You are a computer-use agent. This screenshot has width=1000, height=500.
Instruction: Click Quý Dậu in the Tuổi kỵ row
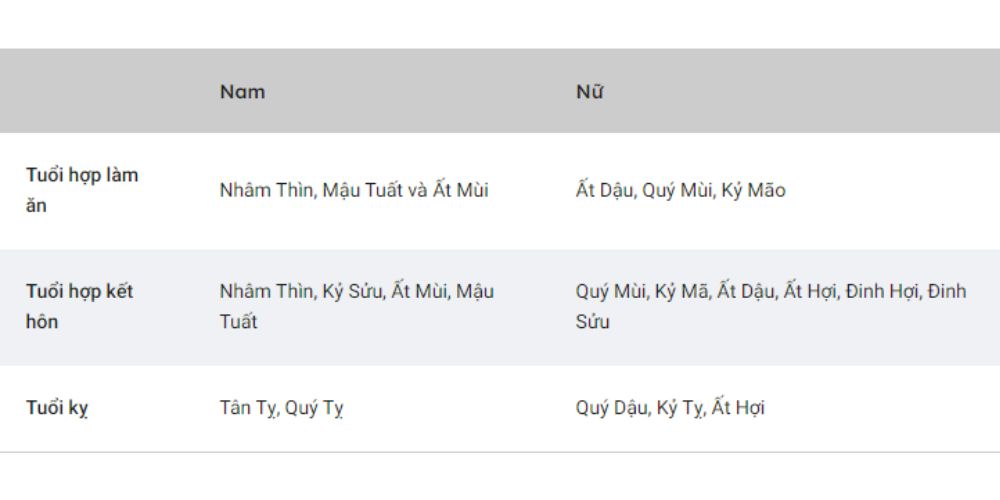(x=611, y=408)
